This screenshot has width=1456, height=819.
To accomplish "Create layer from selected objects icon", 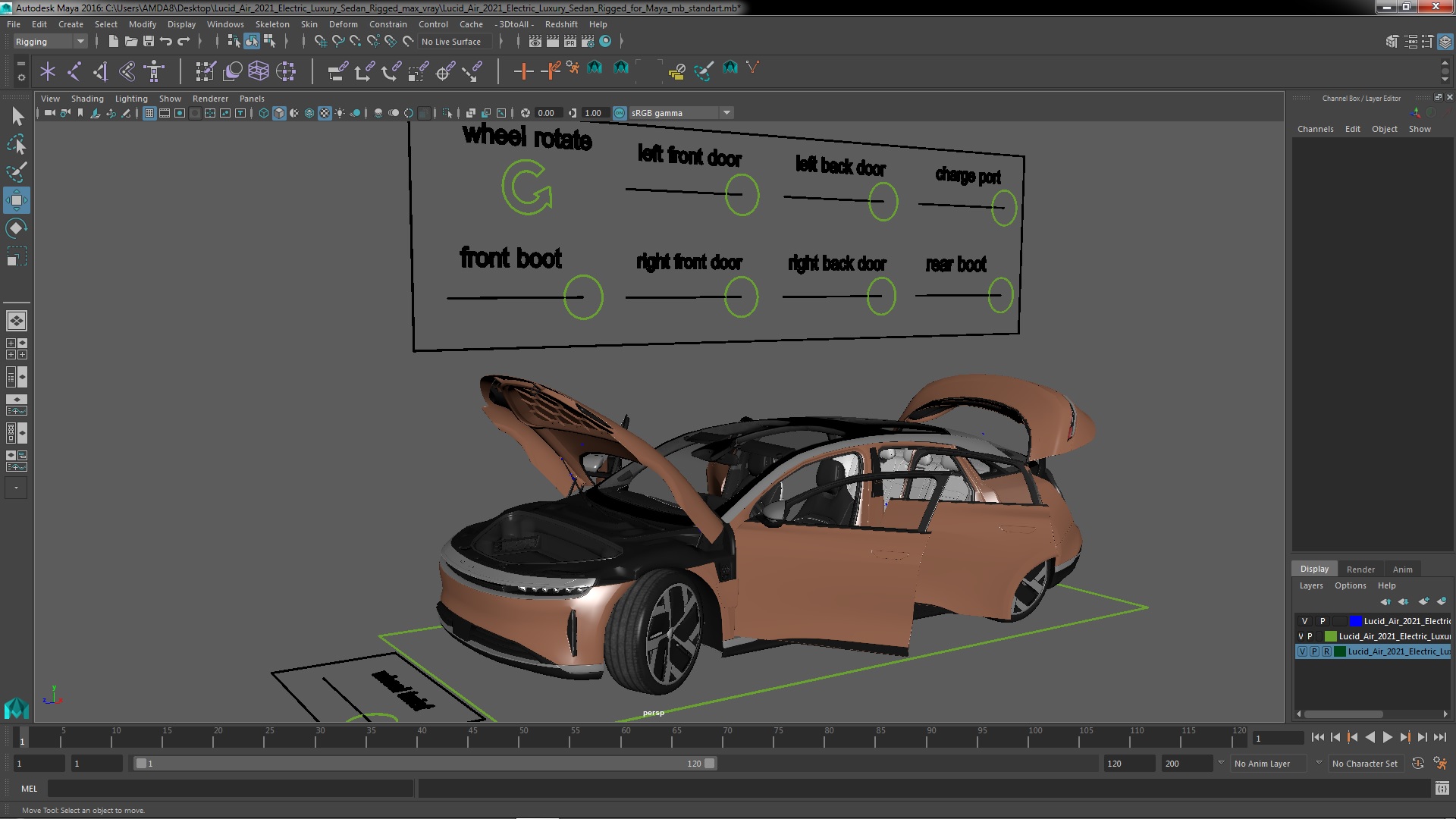I will pos(1441,601).
